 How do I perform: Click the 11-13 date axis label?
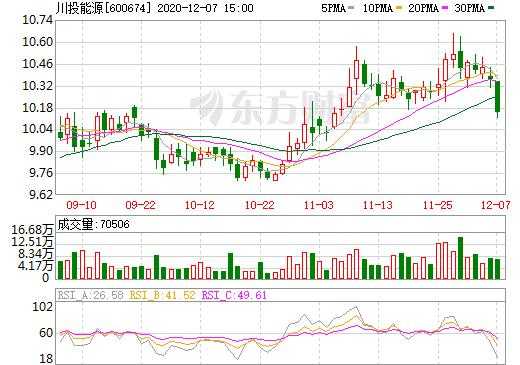pyautogui.click(x=378, y=205)
